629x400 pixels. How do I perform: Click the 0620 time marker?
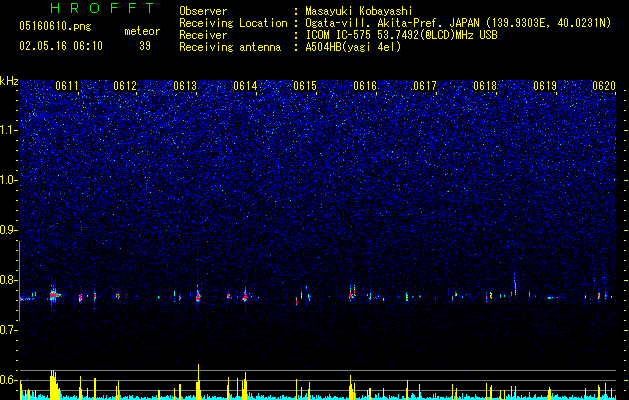(x=604, y=86)
